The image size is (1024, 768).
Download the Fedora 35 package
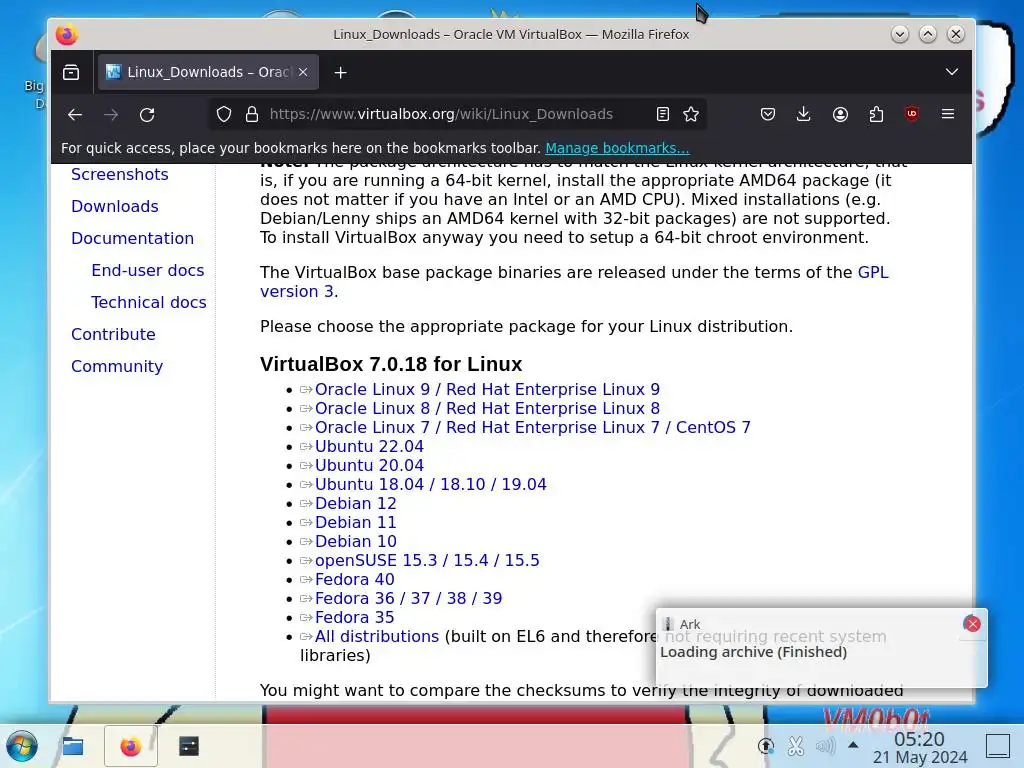click(355, 617)
